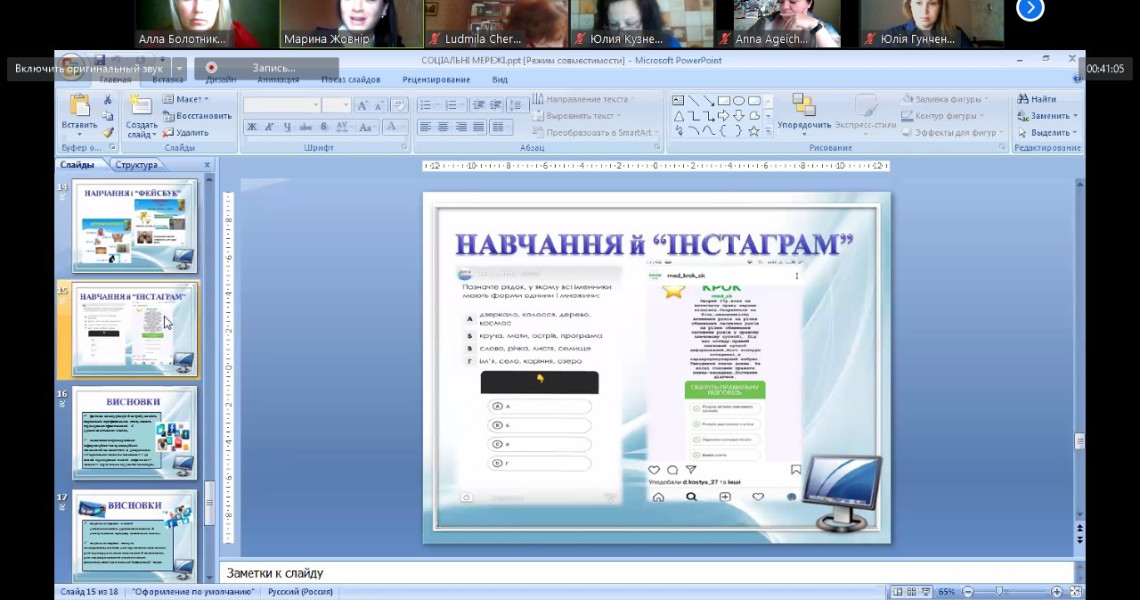
Task: Select slide 14 НАВЧАННЯ й ФЕЙСБУК thumbnail
Action: pyautogui.click(x=135, y=226)
